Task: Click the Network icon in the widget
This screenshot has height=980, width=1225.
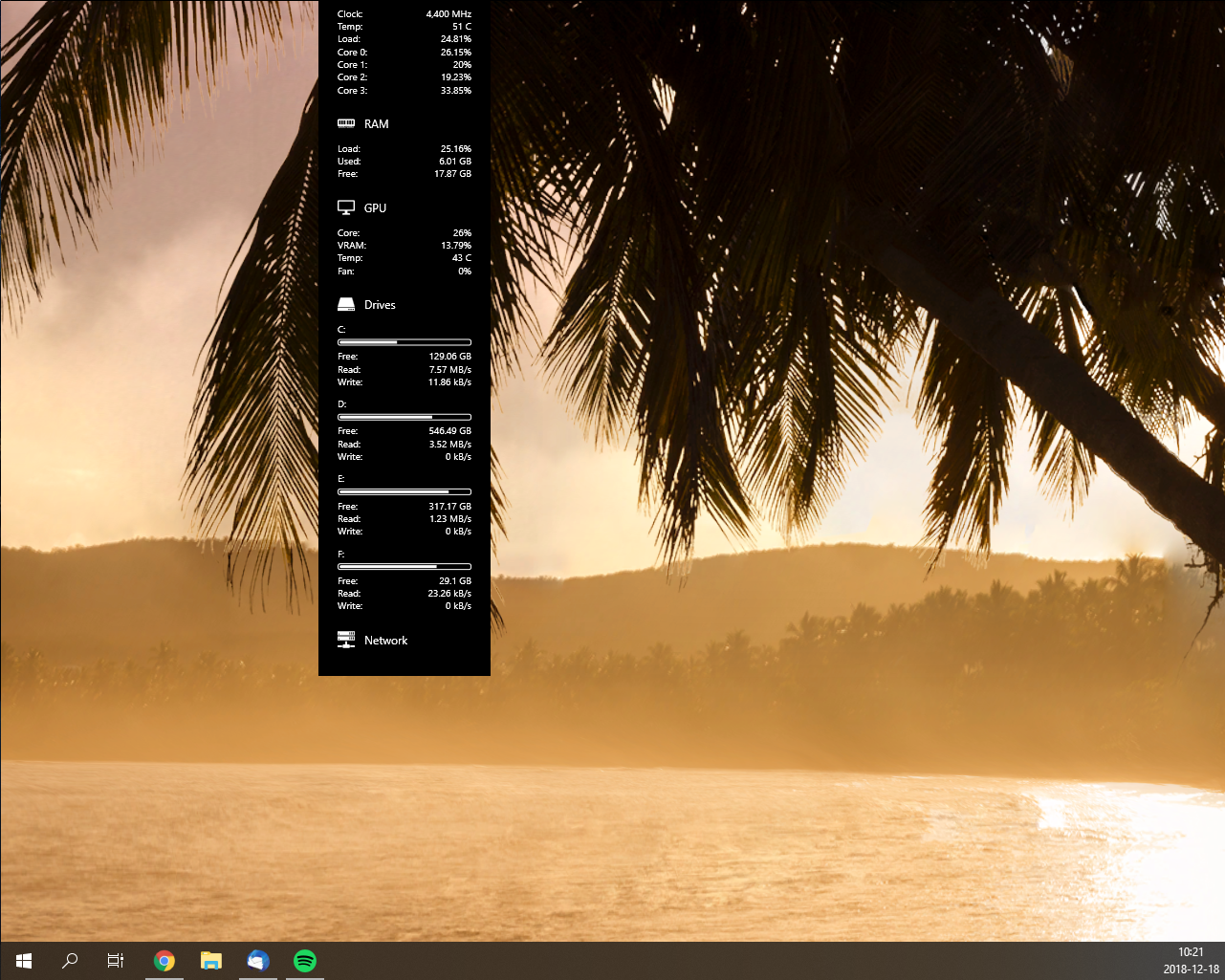Action: pyautogui.click(x=346, y=639)
